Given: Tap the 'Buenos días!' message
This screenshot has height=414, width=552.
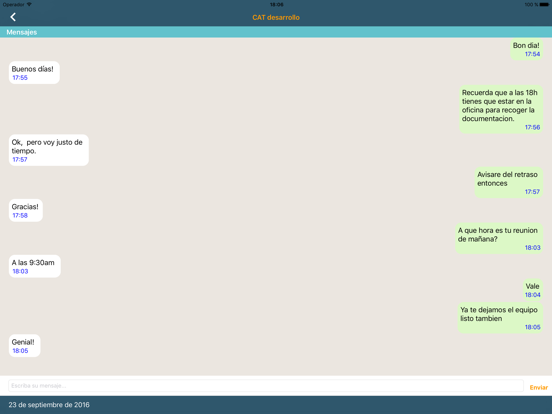Looking at the screenshot, I should coord(34,73).
